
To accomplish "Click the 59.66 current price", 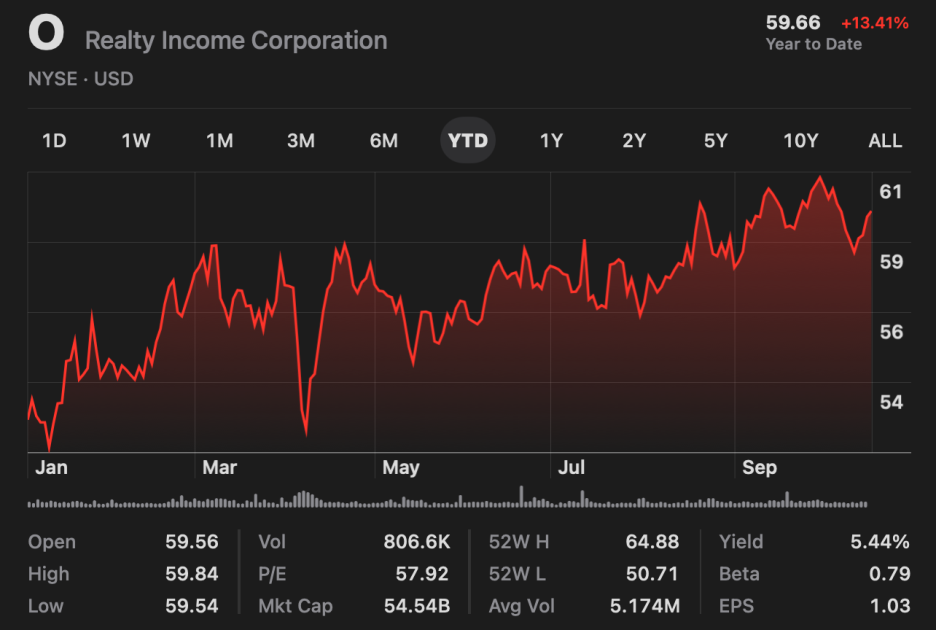I will point(793,23).
